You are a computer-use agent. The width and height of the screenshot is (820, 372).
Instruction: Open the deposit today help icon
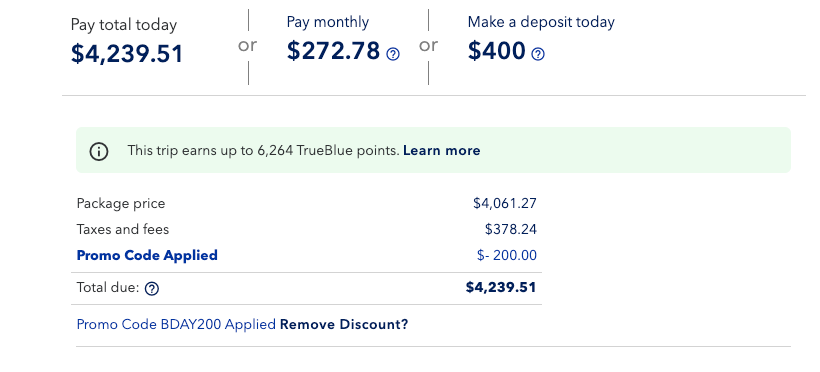pos(538,54)
